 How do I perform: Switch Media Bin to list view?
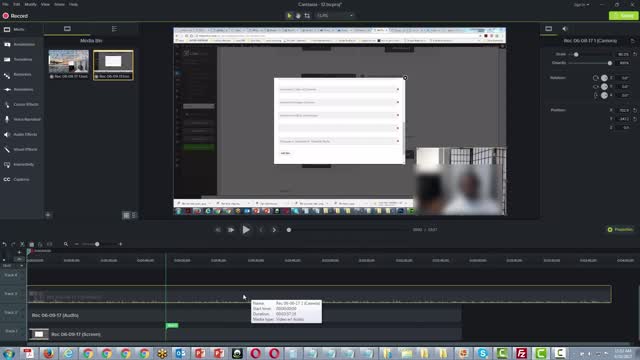coord(134,215)
